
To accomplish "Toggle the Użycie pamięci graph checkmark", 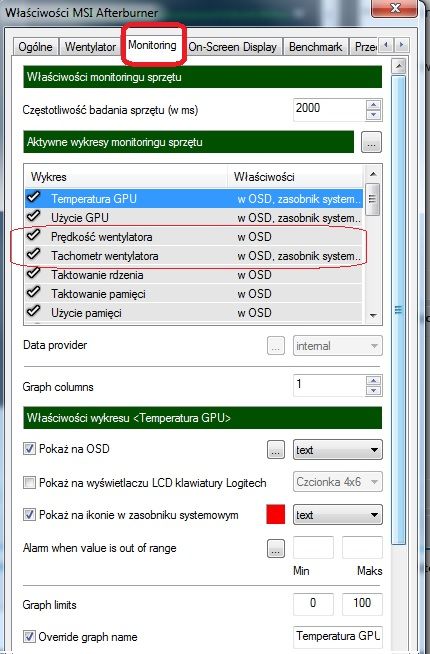I will pyautogui.click(x=33, y=311).
